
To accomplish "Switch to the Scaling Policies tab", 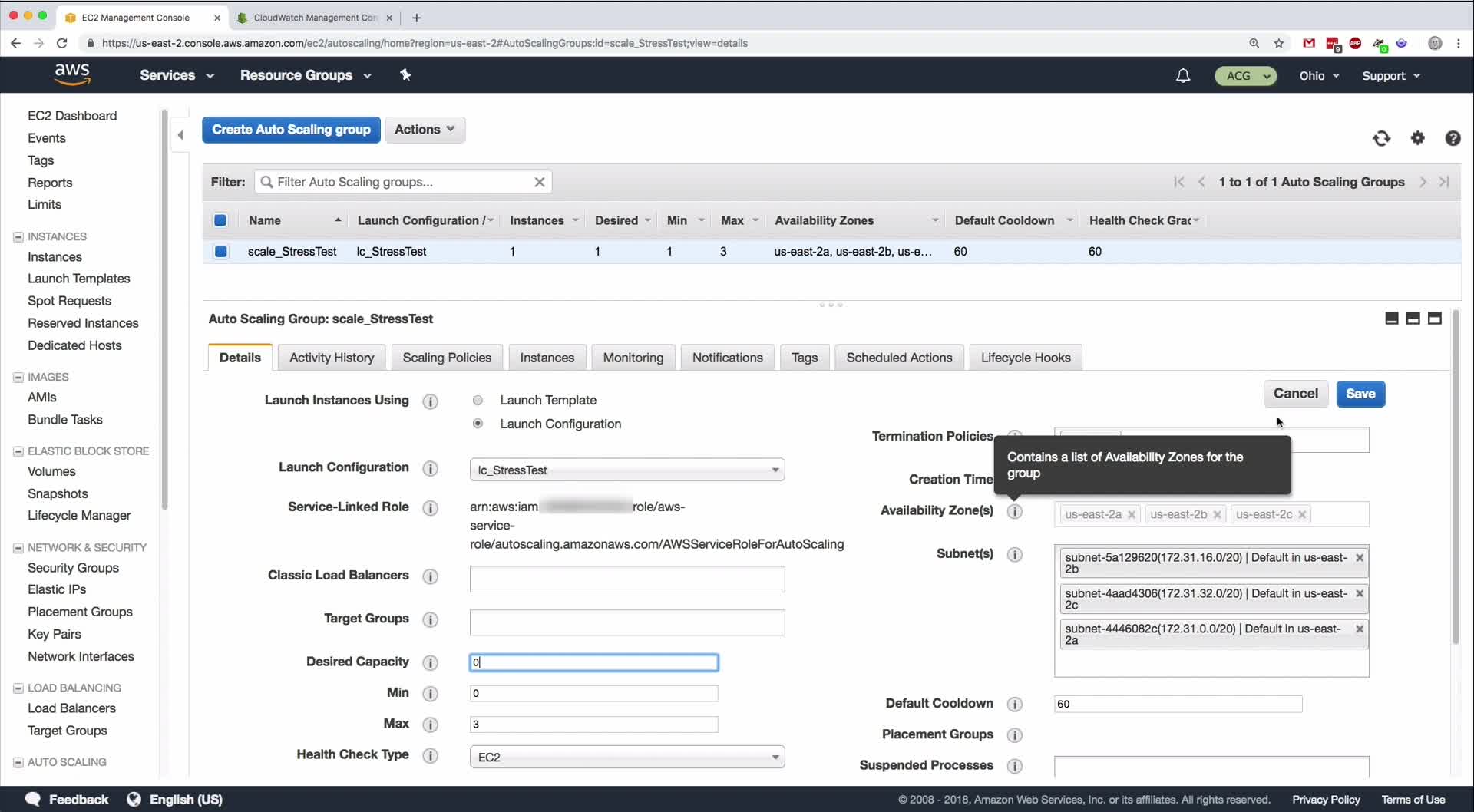I will (x=447, y=358).
